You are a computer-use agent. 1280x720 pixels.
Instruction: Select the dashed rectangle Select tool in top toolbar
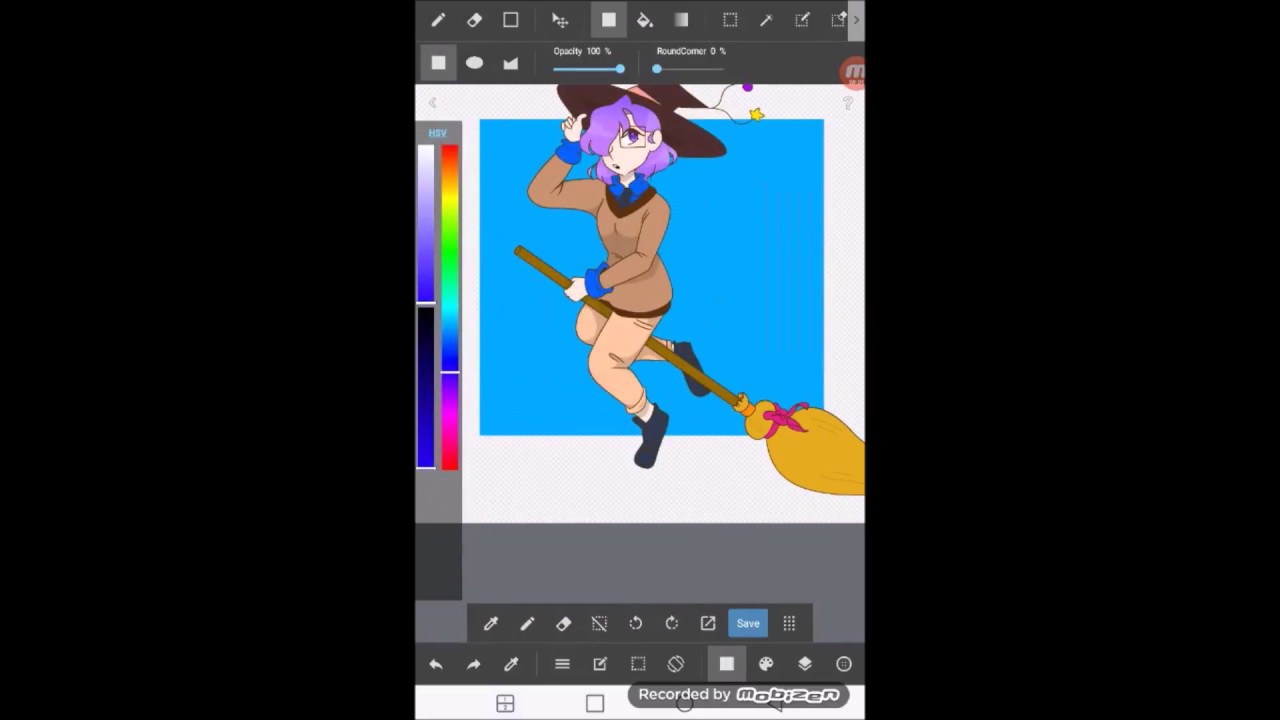tap(730, 20)
